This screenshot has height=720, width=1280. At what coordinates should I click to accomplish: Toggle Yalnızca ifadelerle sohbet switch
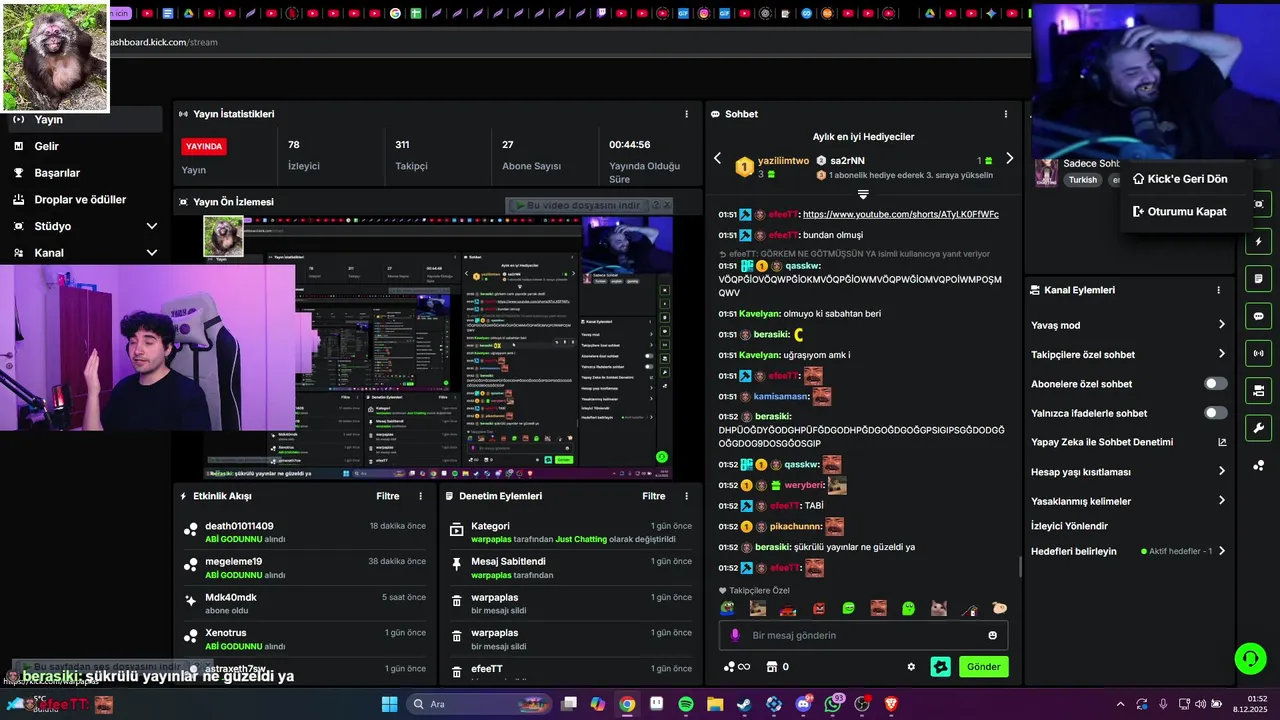pyautogui.click(x=1215, y=413)
